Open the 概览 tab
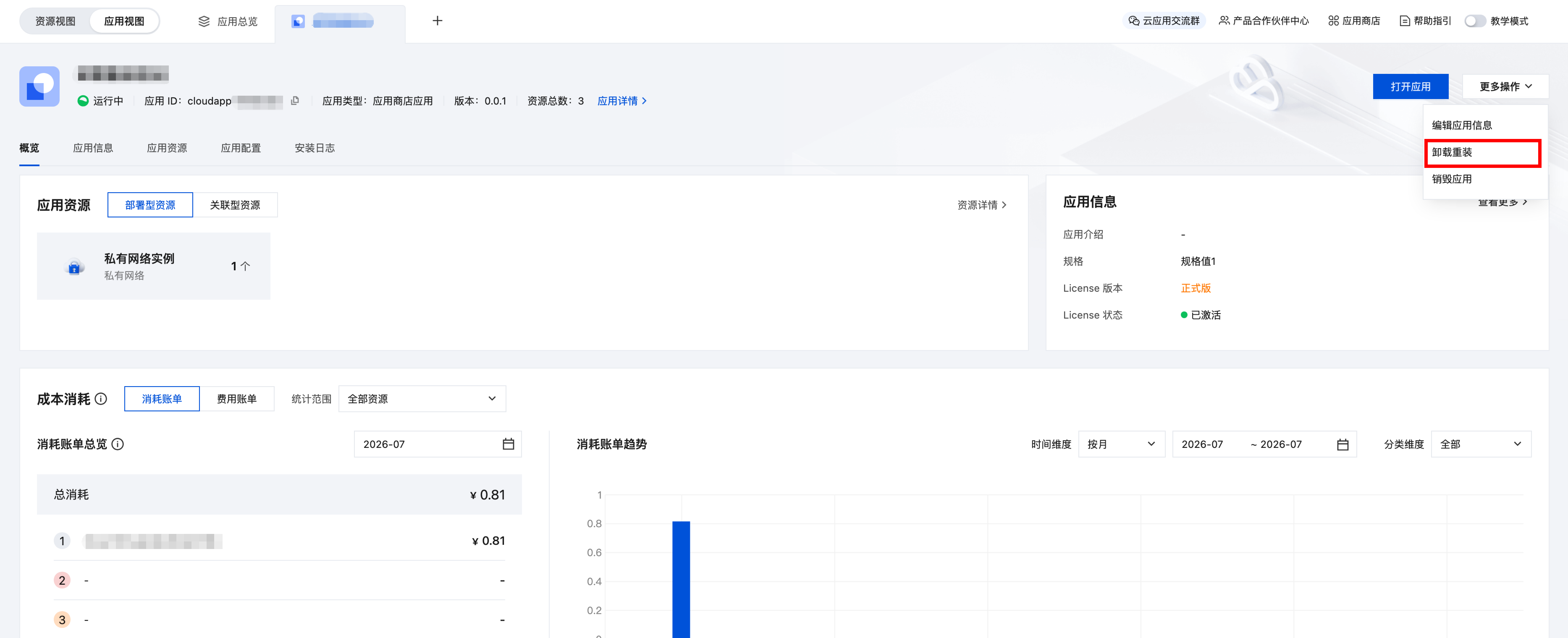The width and height of the screenshot is (1568, 638). [x=29, y=148]
